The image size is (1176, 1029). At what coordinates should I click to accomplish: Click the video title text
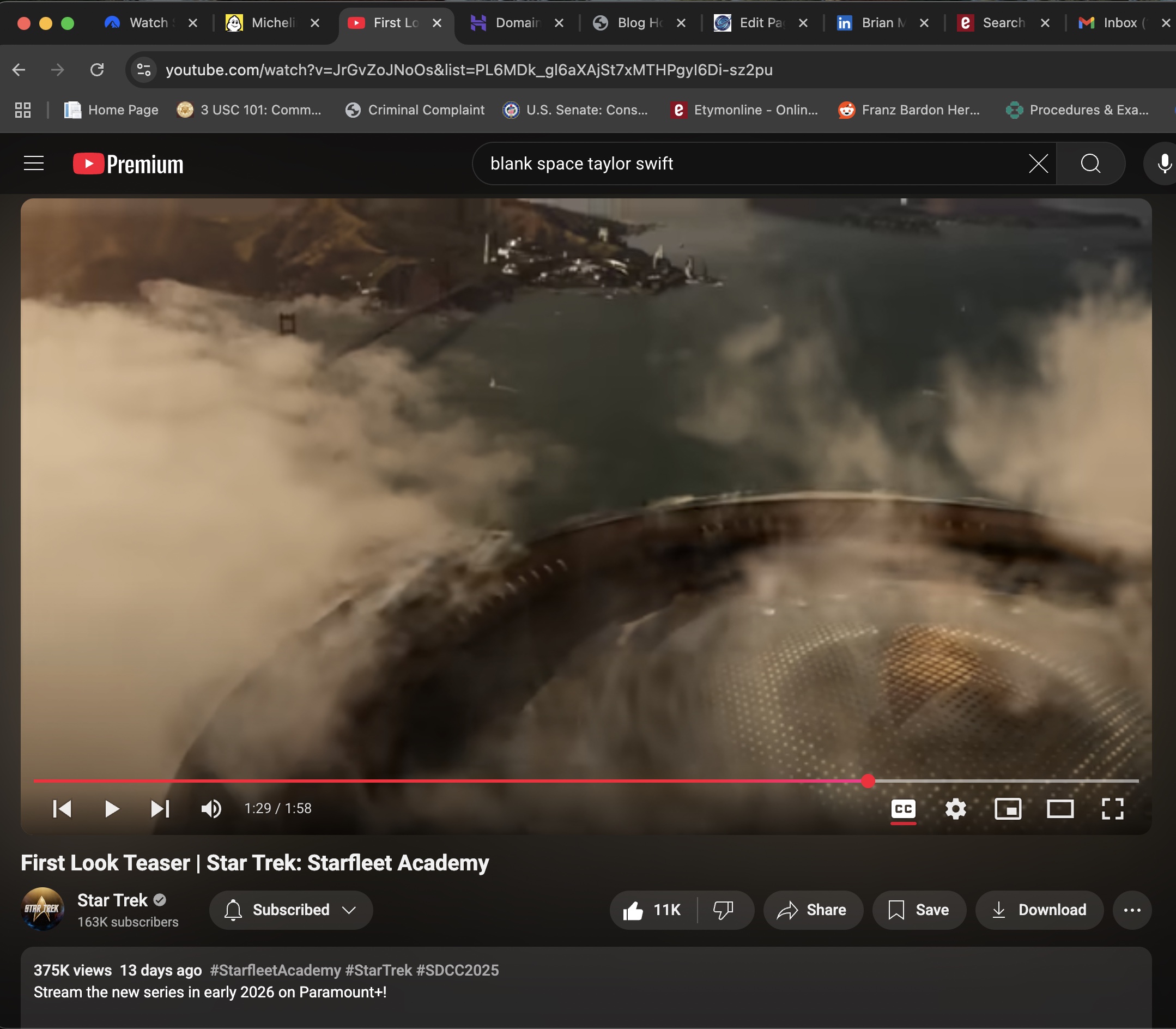(x=255, y=863)
